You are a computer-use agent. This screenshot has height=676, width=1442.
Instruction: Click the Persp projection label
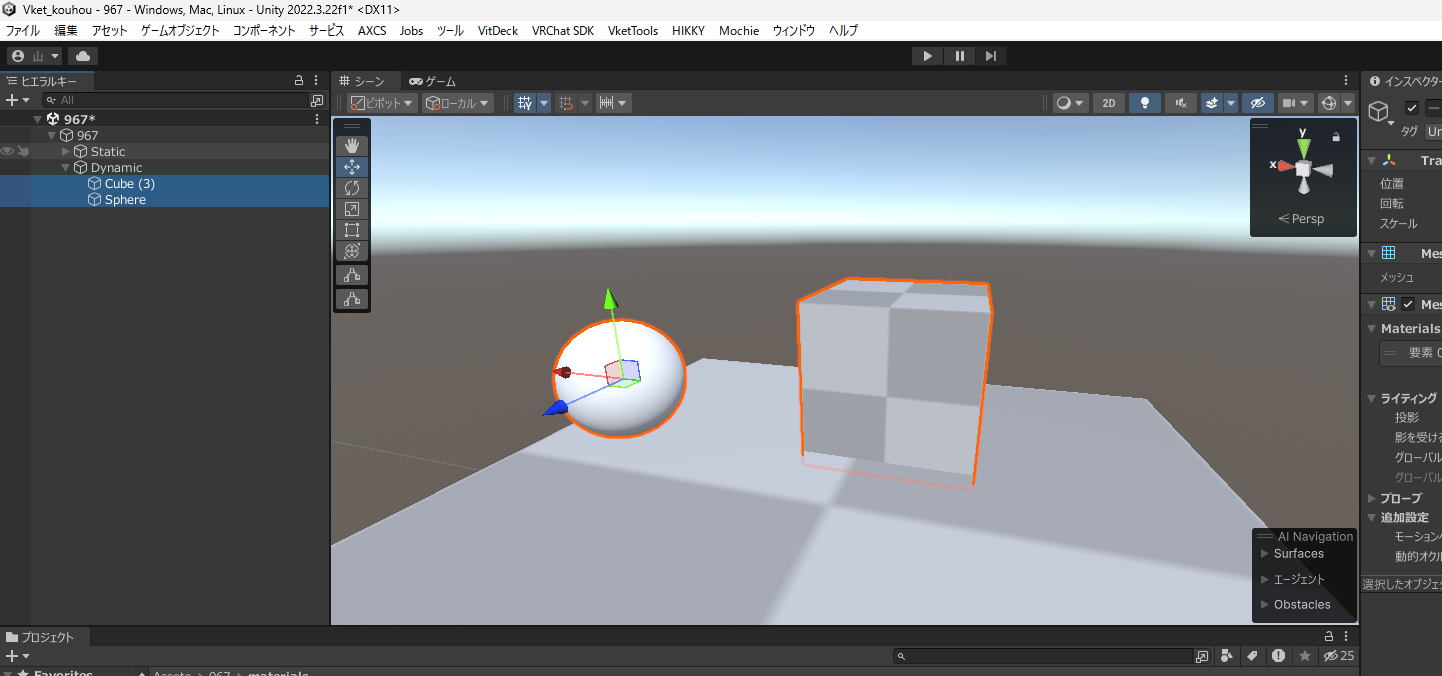tap(1301, 219)
